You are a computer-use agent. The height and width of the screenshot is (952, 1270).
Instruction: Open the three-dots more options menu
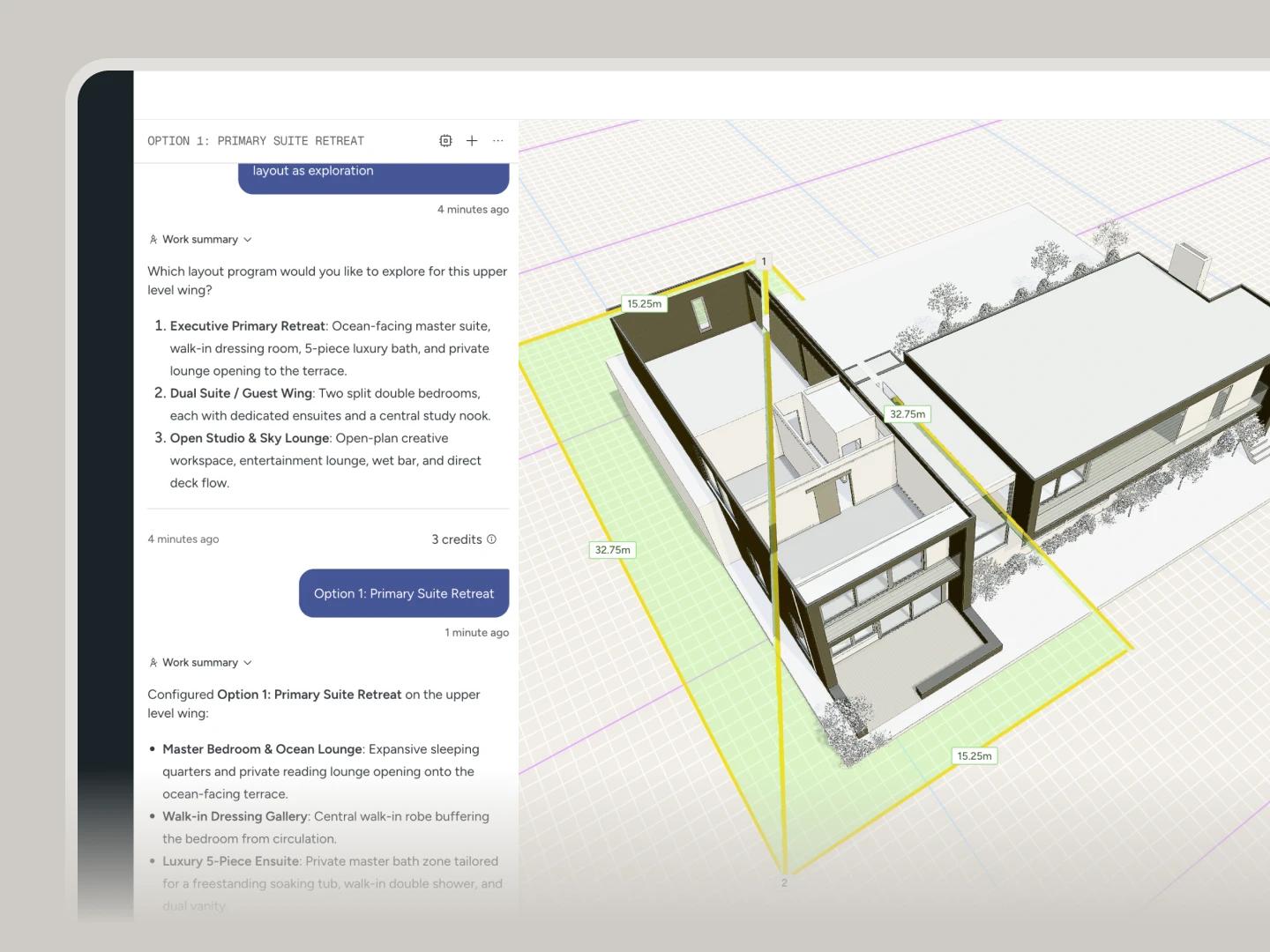498,141
